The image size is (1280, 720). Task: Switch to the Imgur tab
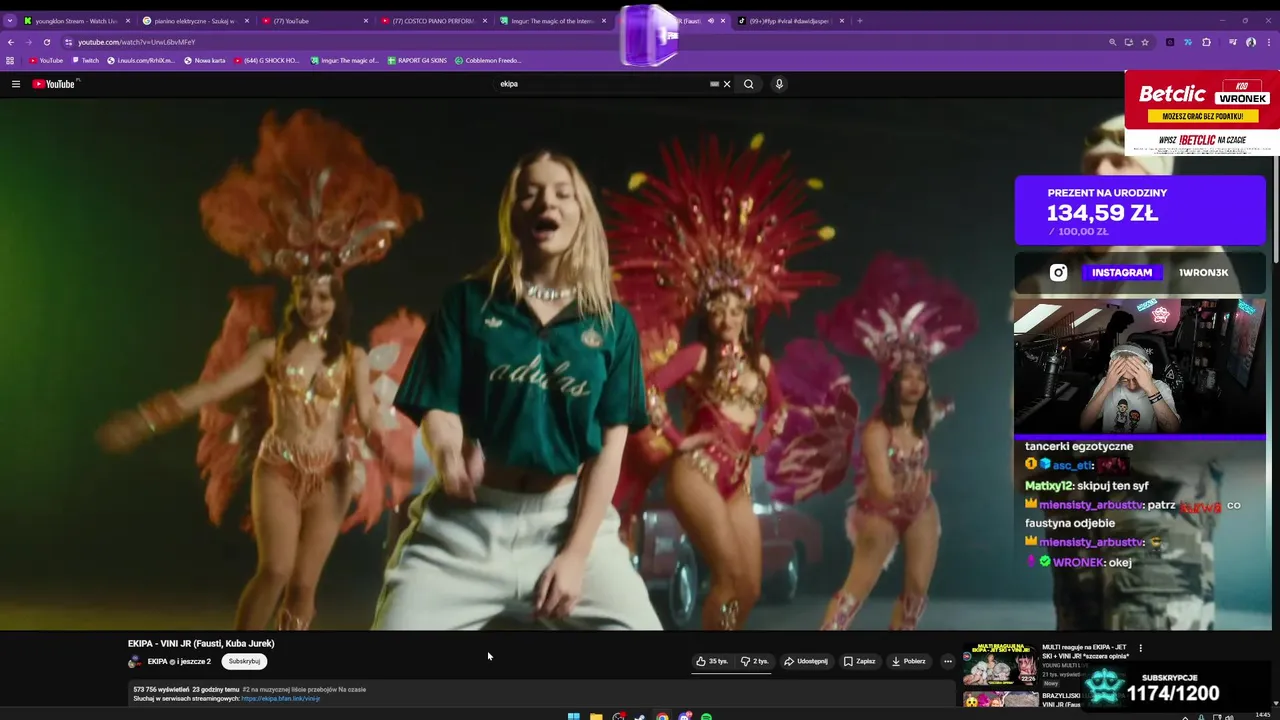(550, 21)
